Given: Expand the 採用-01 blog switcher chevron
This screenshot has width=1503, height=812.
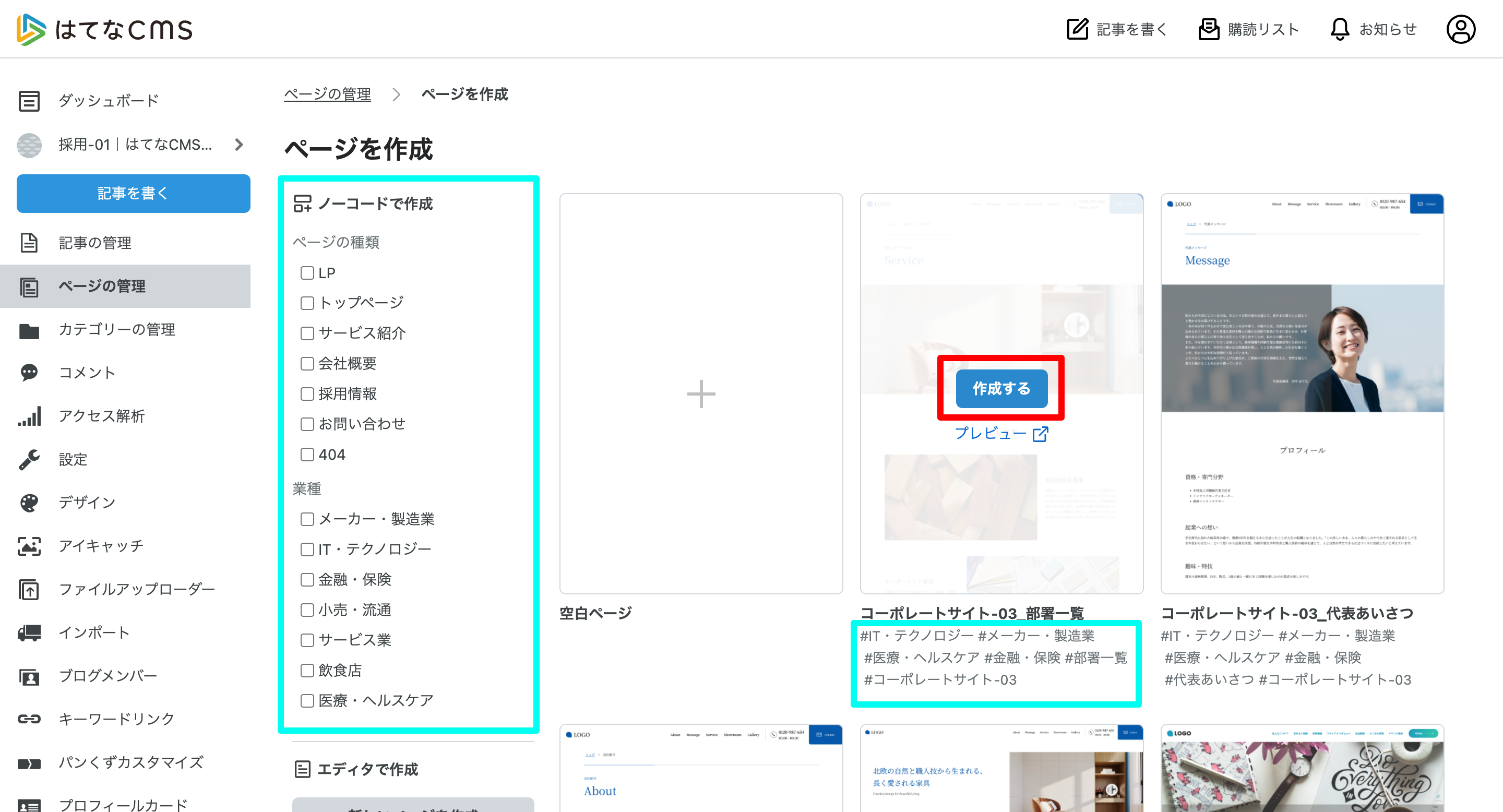Looking at the screenshot, I should point(238,144).
